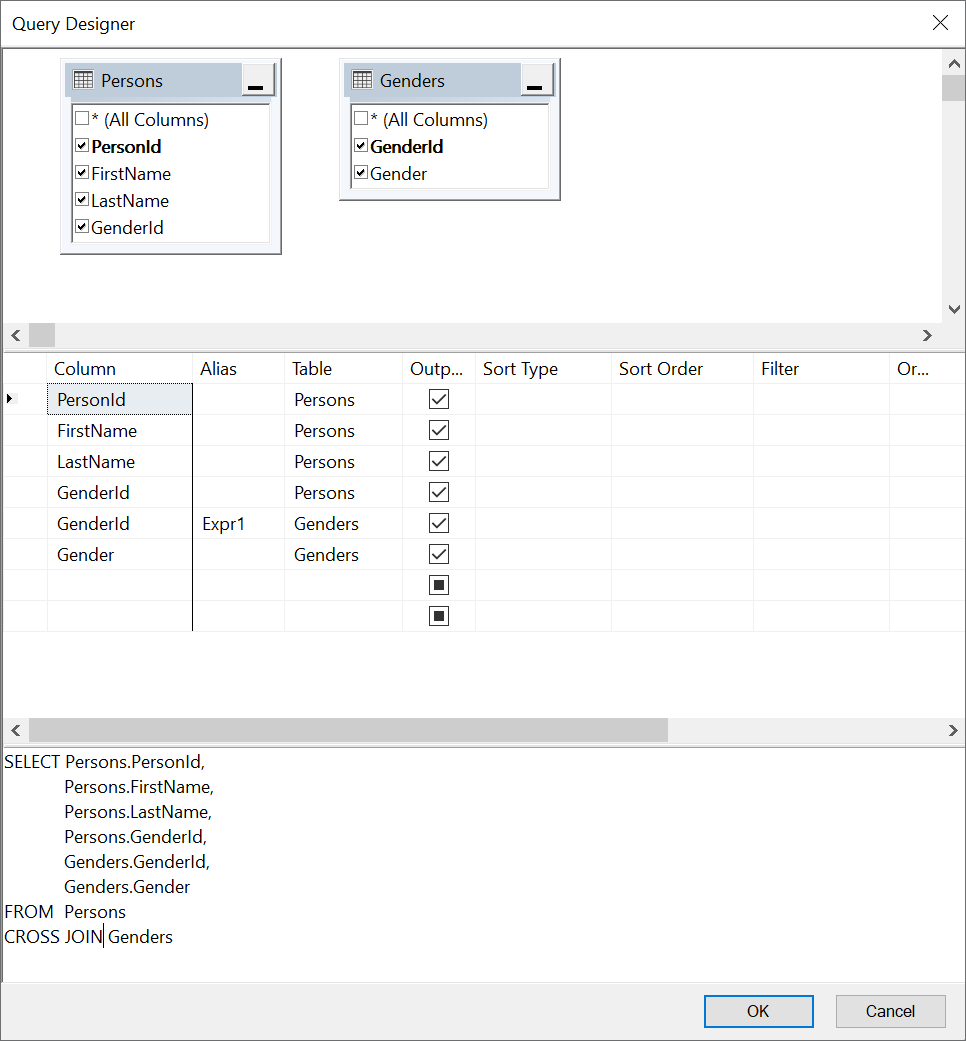Click the diagram pane horizontal scrollbar thumb

[x=42, y=335]
